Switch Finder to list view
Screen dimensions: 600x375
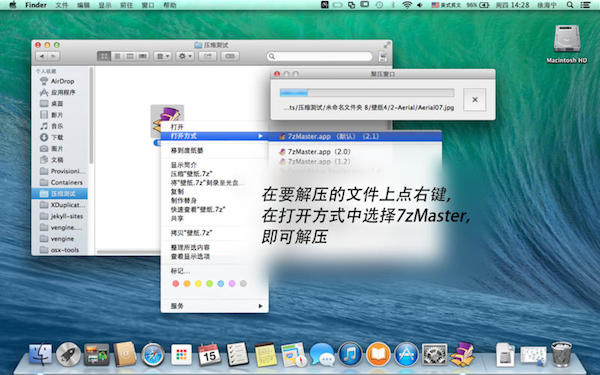coord(117,56)
